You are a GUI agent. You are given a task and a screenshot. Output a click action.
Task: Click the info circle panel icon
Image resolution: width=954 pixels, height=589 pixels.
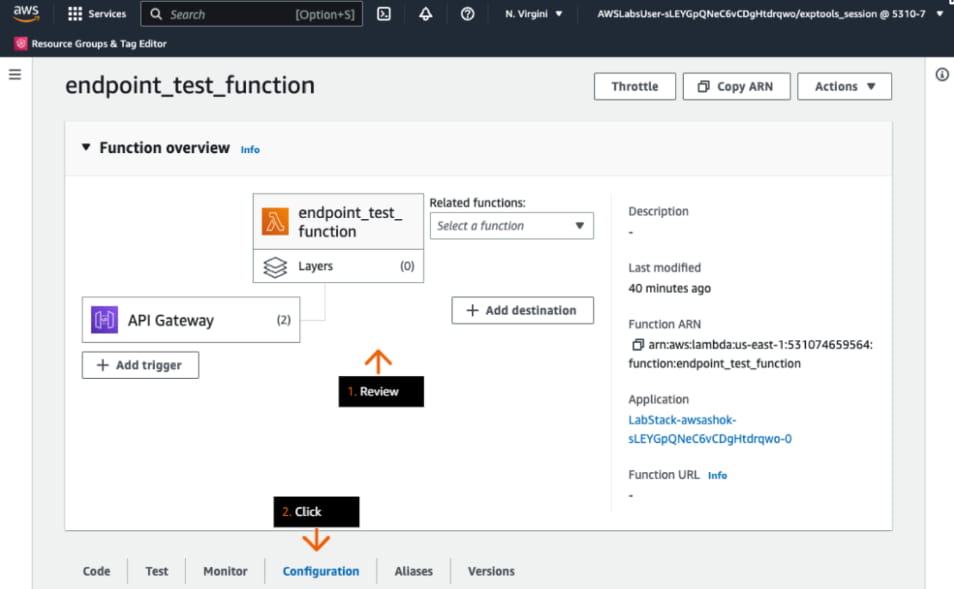click(x=942, y=74)
